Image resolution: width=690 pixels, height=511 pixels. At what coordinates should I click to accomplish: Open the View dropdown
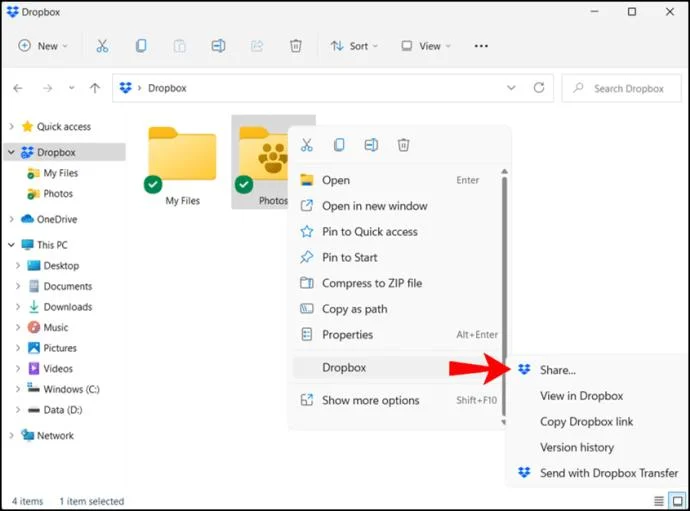(x=426, y=46)
